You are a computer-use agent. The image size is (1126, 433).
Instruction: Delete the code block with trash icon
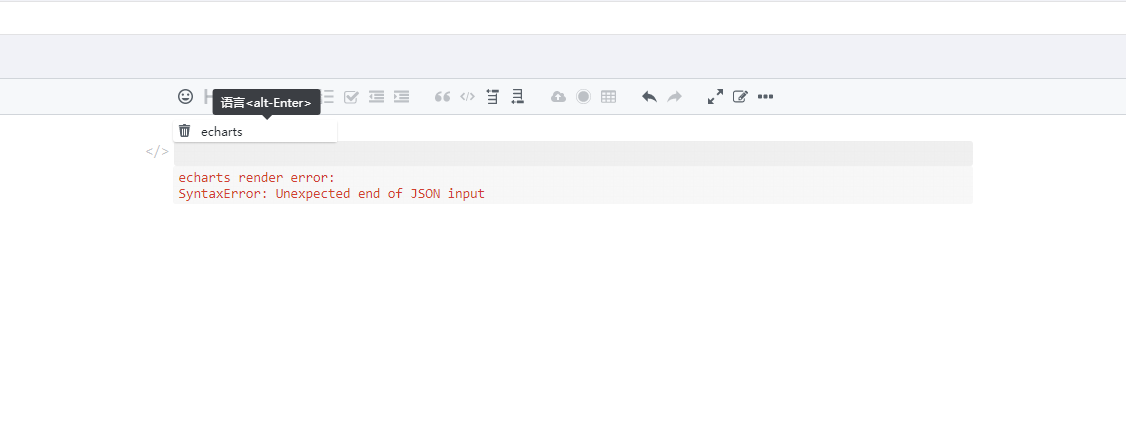[185, 131]
